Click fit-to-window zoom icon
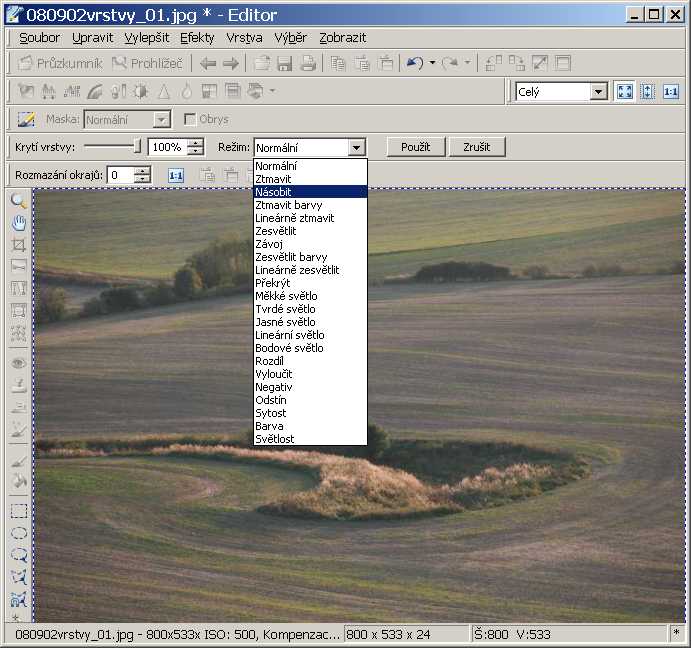This screenshot has width=691, height=648. (x=625, y=92)
